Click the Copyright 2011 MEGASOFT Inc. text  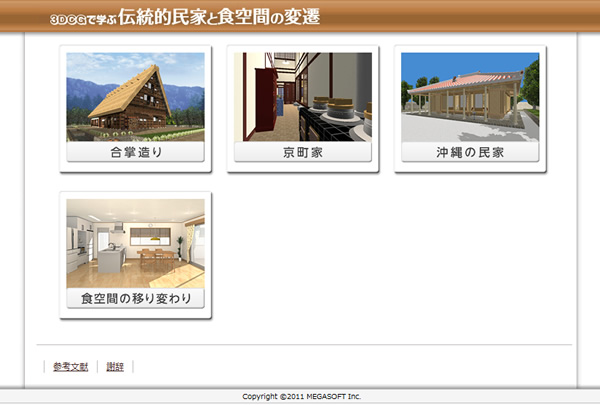tap(301, 397)
